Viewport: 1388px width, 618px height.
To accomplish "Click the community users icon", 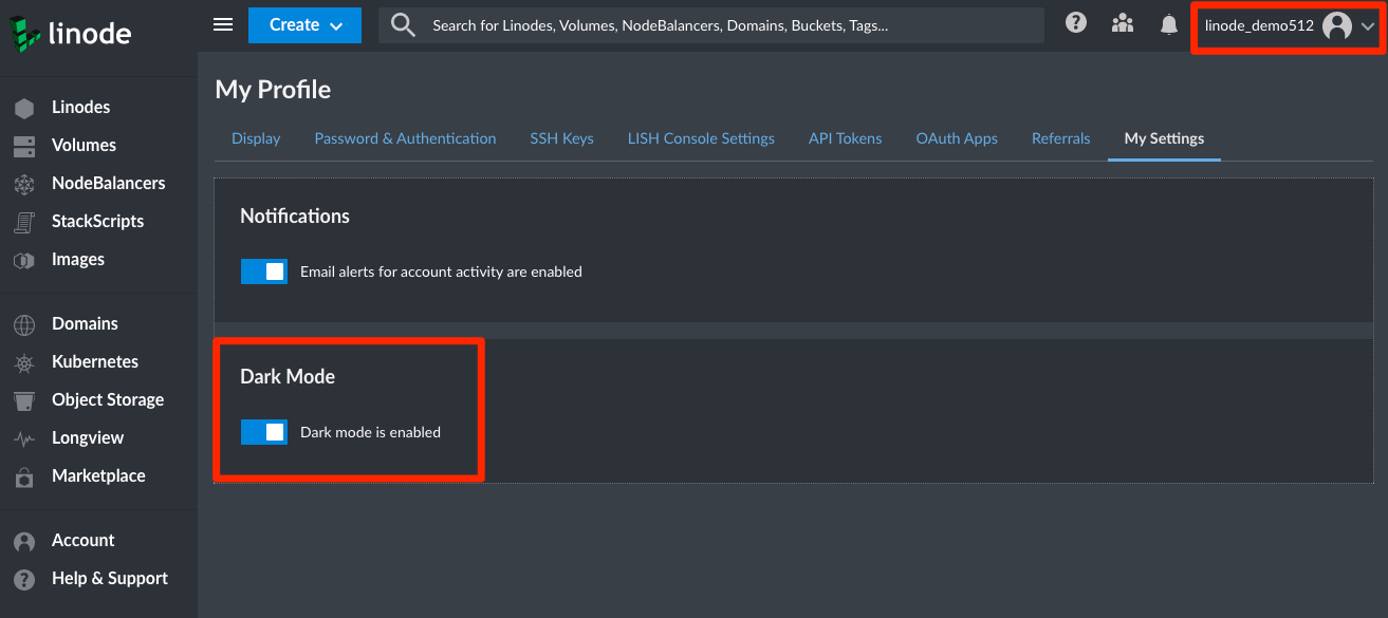I will point(1122,22).
